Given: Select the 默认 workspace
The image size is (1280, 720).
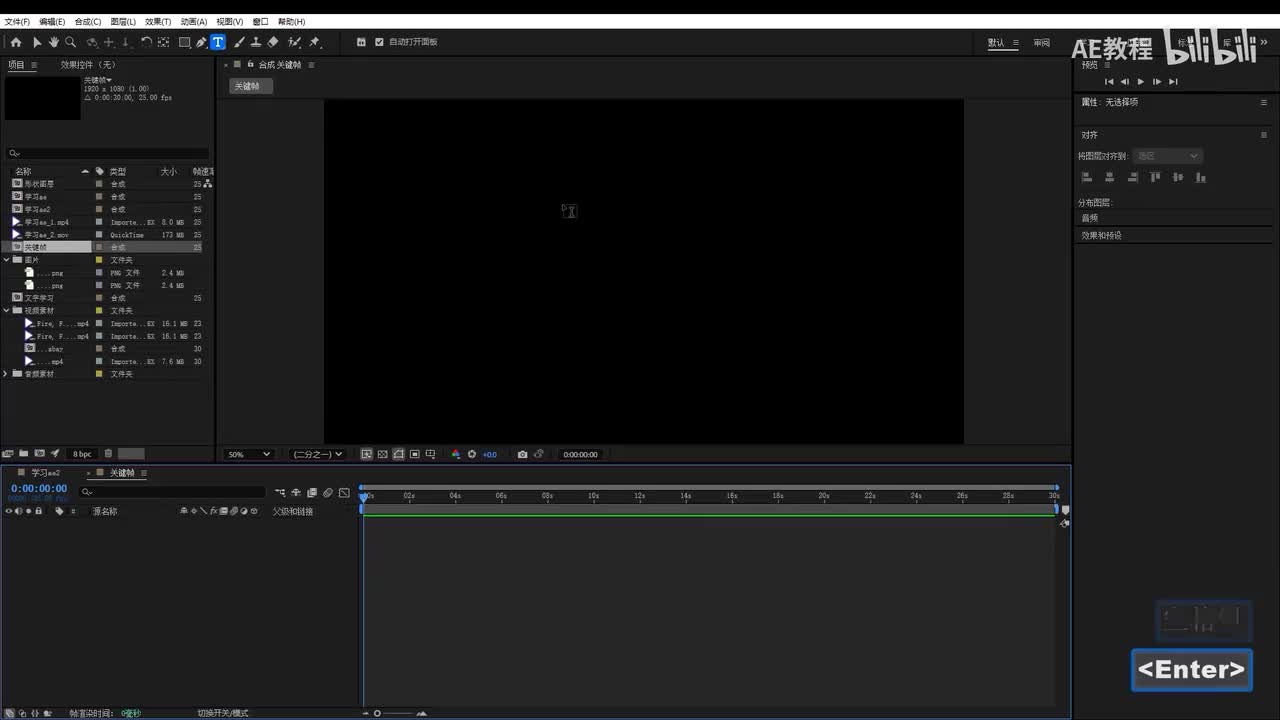Looking at the screenshot, I should (x=996, y=43).
